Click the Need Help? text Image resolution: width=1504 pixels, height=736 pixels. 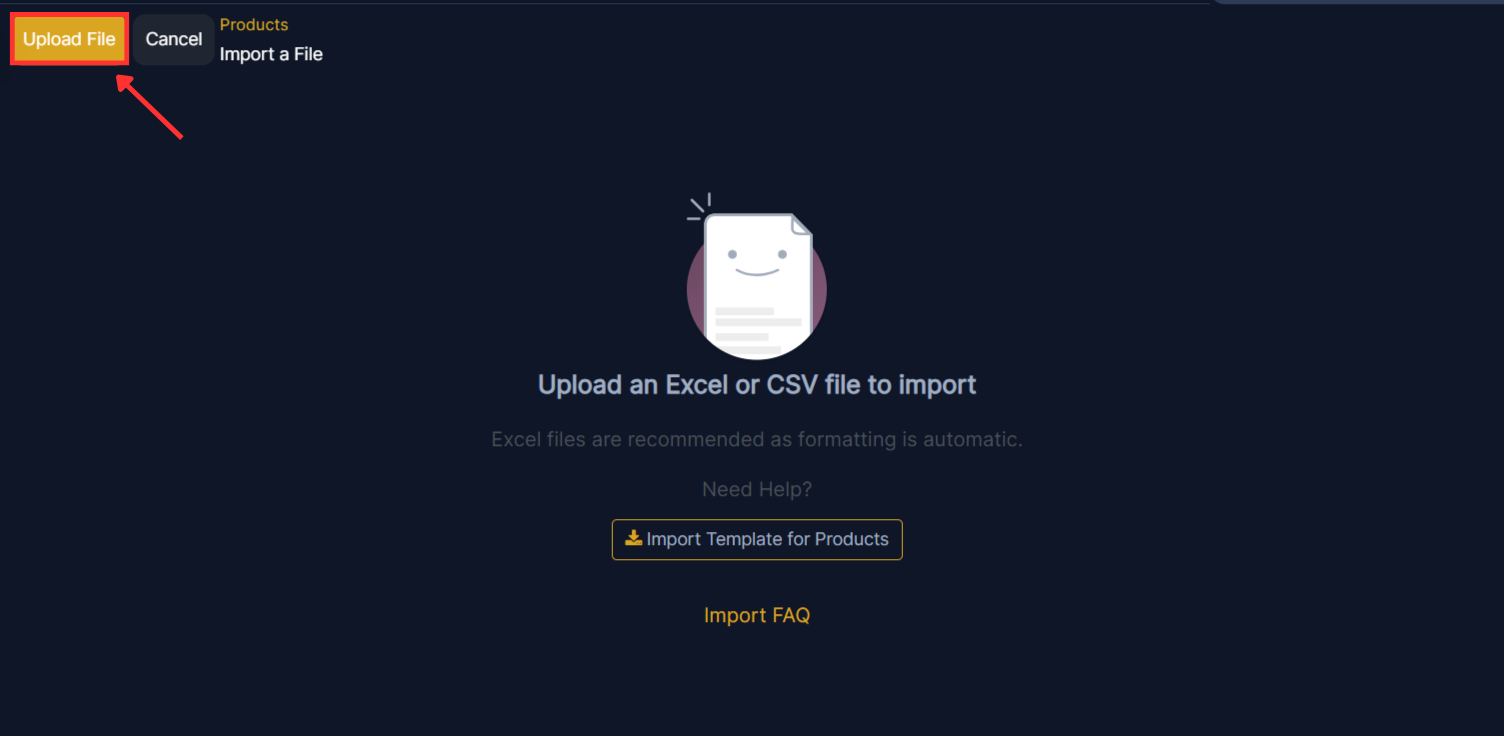pyautogui.click(x=757, y=489)
